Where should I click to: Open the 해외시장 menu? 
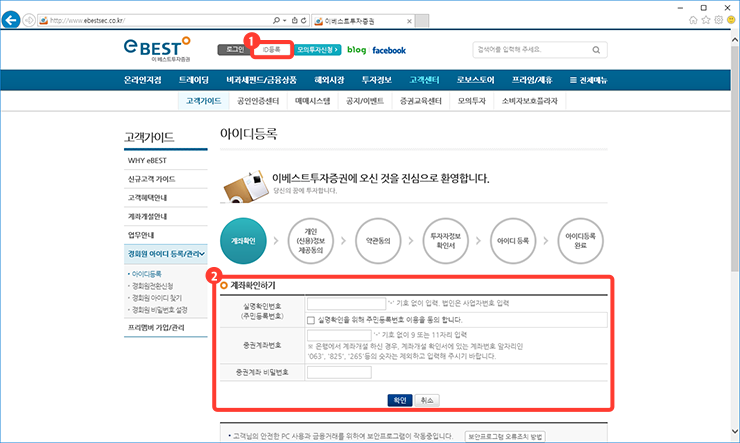[329, 80]
